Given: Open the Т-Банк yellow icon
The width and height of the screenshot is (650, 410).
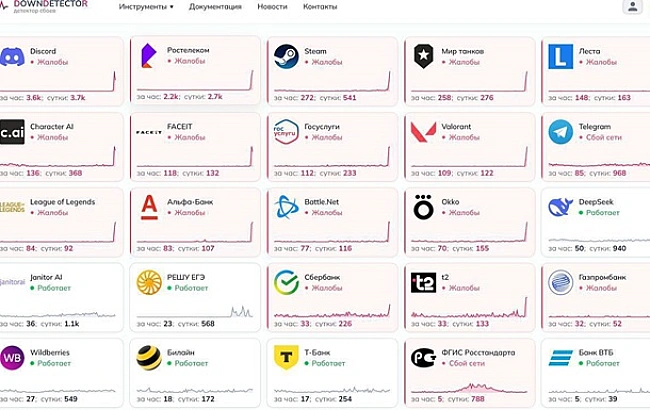Looking at the screenshot, I should 287,357.
